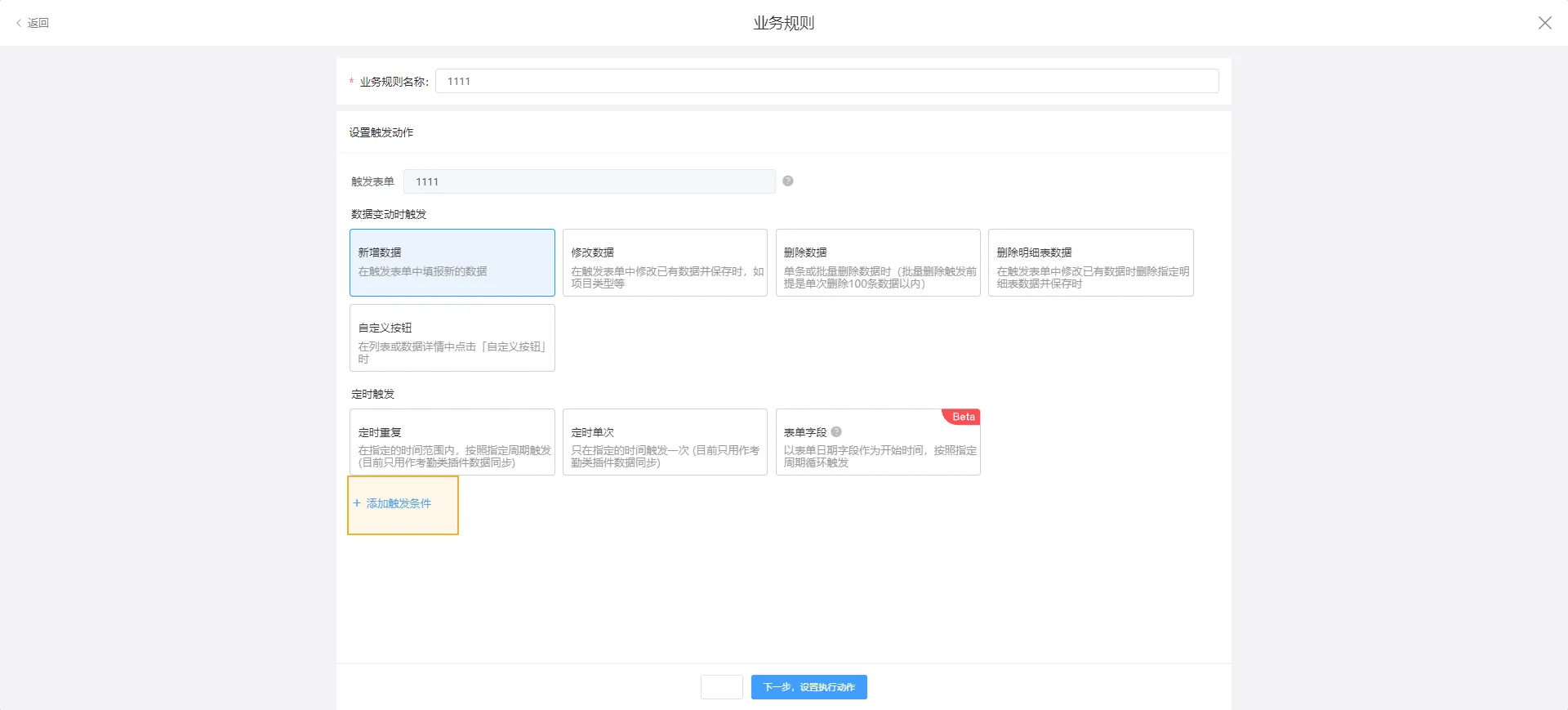Image resolution: width=1568 pixels, height=710 pixels.
Task: Select the 新增数据 trigger option
Action: (x=452, y=262)
